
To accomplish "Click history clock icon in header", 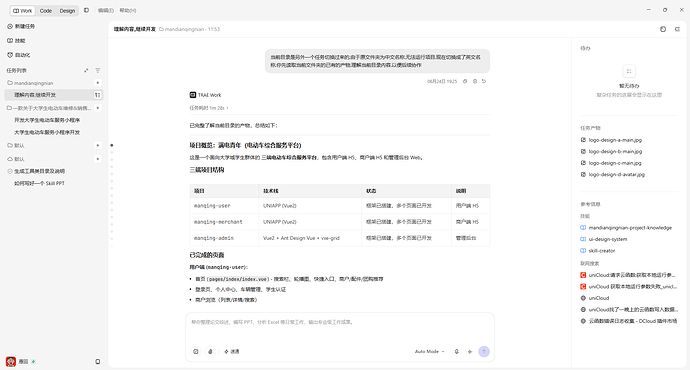I will pyautogui.click(x=663, y=29).
